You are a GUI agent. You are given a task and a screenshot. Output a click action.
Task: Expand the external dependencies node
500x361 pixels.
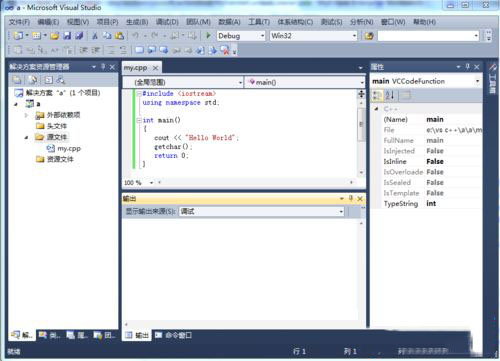[x=26, y=115]
